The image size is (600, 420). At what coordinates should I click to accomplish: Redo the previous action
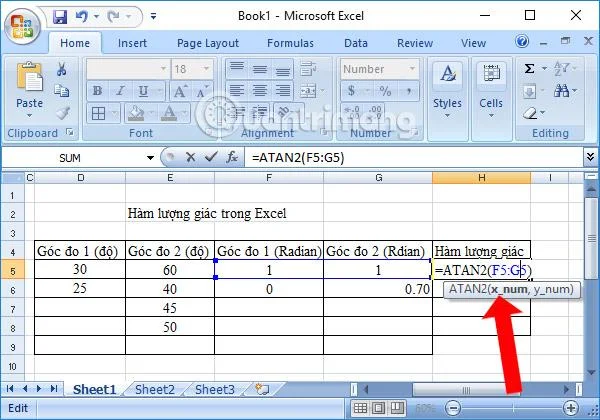coord(114,16)
